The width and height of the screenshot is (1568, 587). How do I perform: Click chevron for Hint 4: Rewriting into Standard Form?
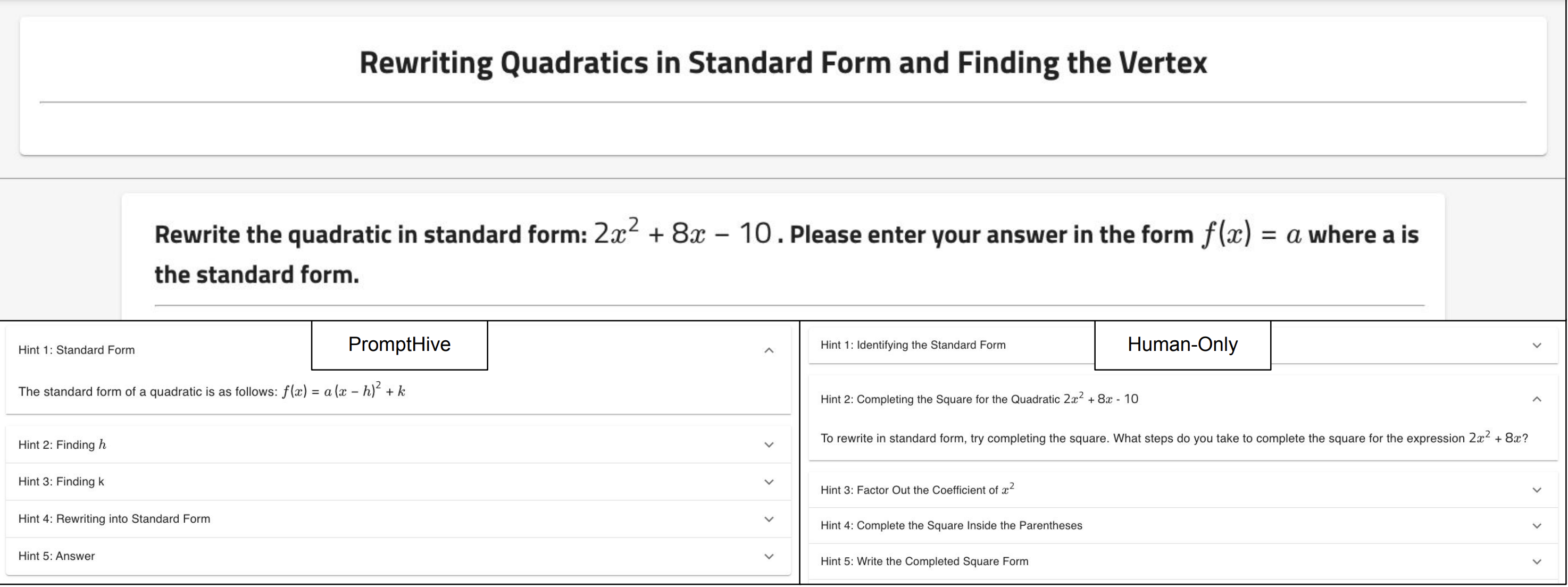click(769, 519)
